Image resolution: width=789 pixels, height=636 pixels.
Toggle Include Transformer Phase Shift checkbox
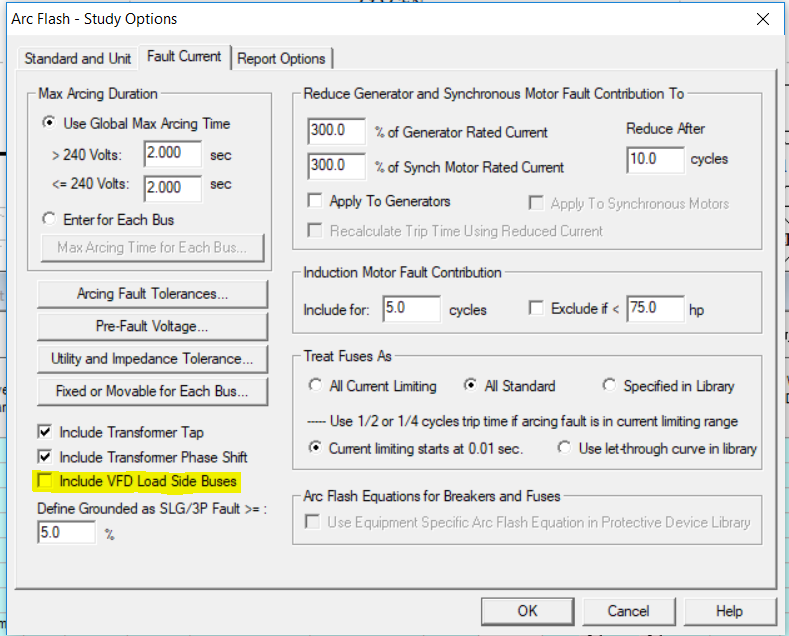[45, 457]
